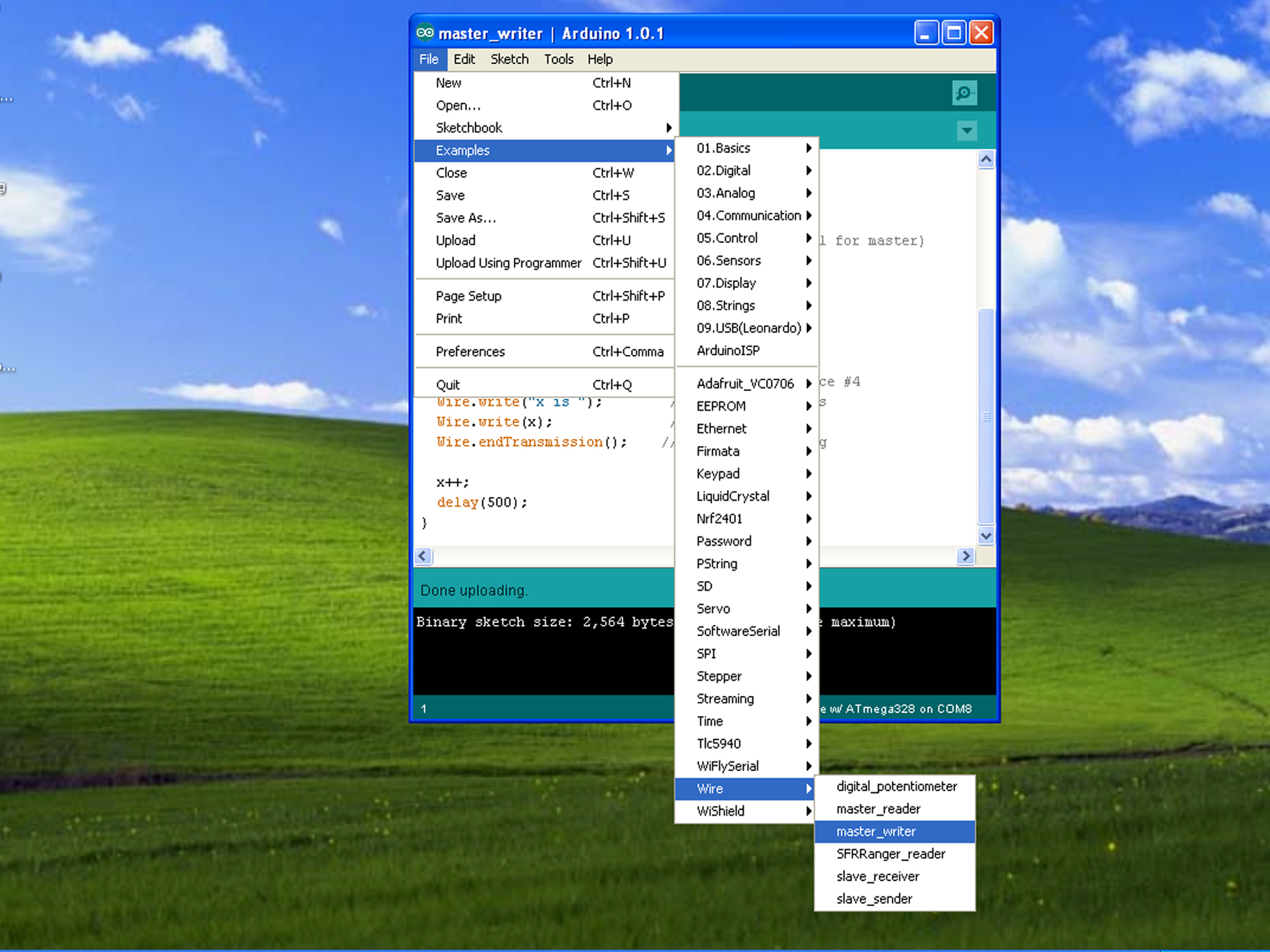Click the horizontal scrollbar right arrow
This screenshot has width=1270, height=952.
click(966, 556)
